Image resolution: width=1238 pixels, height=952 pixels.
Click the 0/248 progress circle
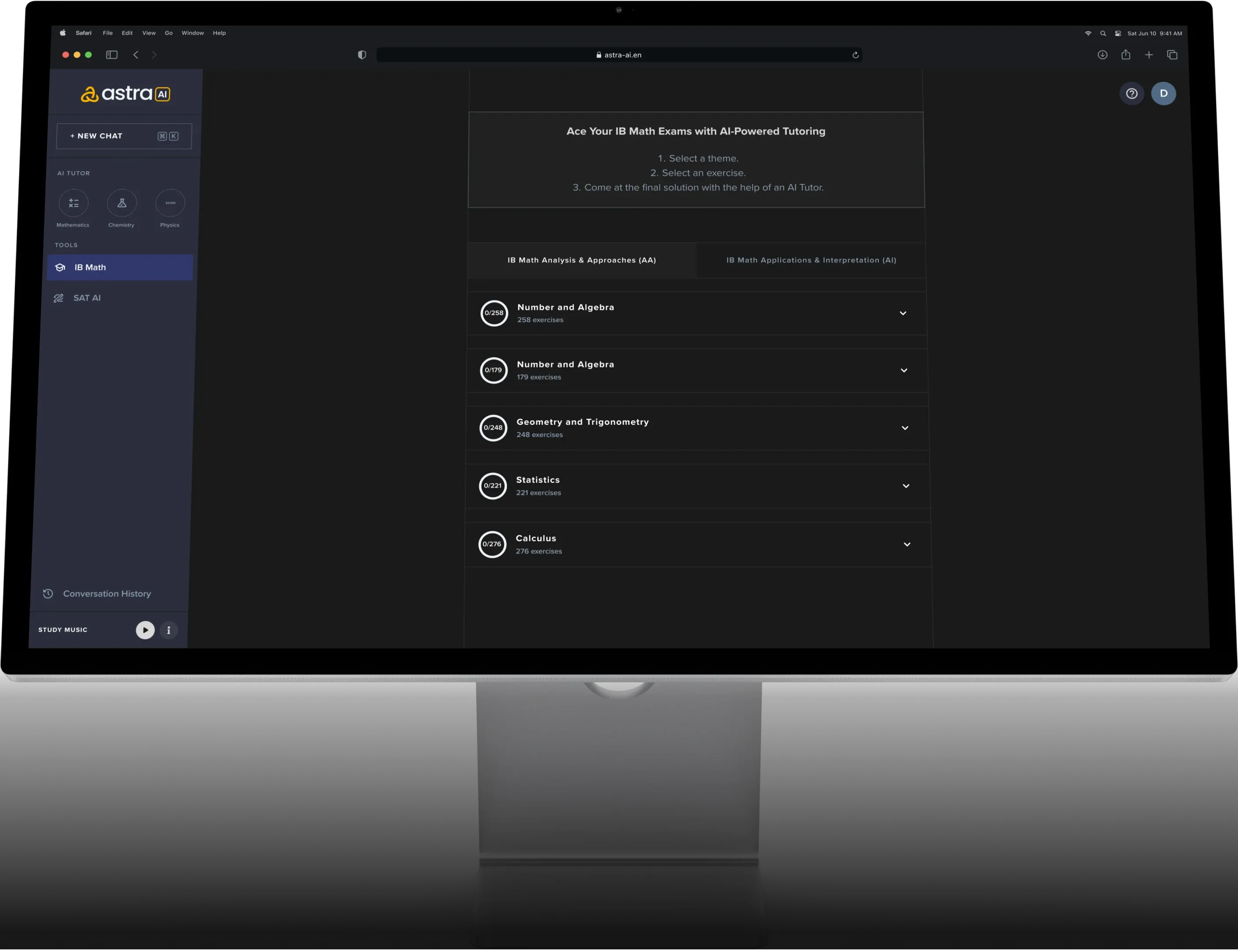pos(493,428)
